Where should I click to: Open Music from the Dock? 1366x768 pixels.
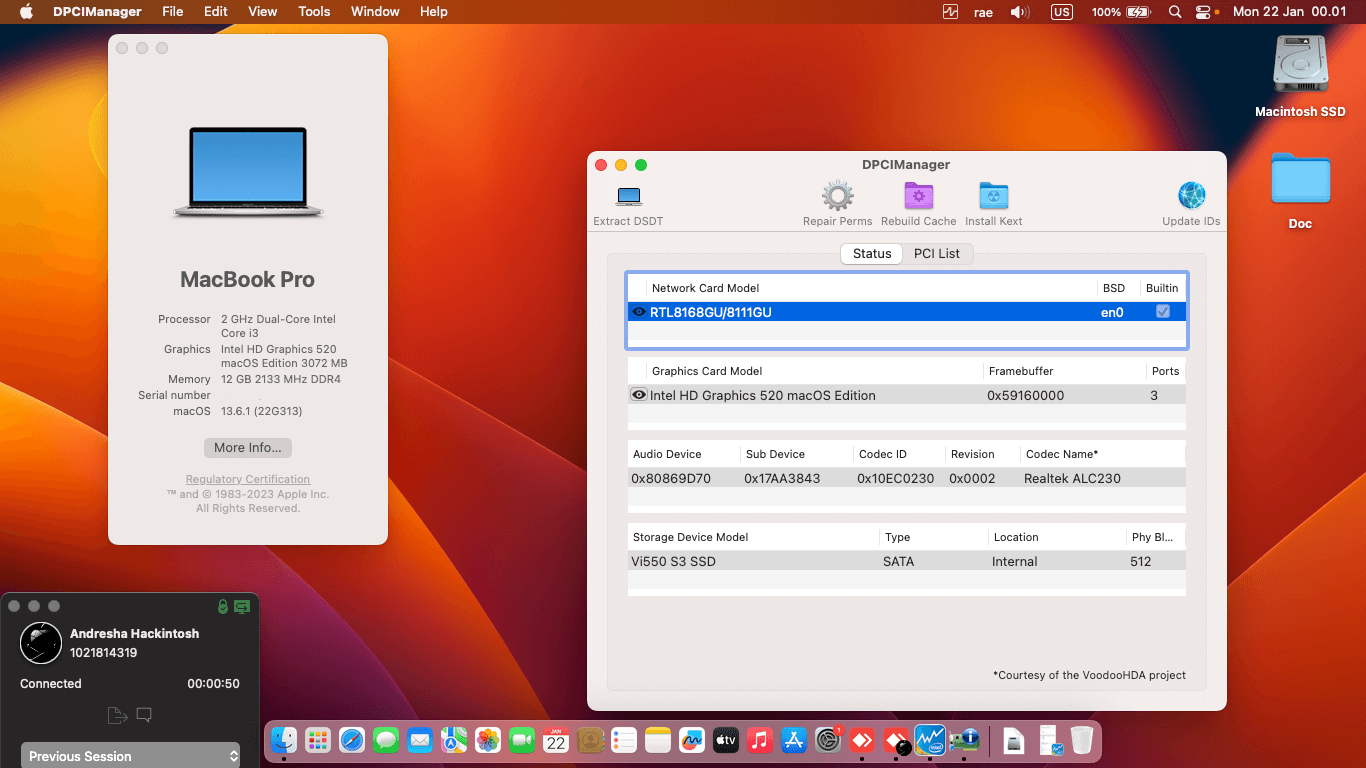(x=760, y=740)
